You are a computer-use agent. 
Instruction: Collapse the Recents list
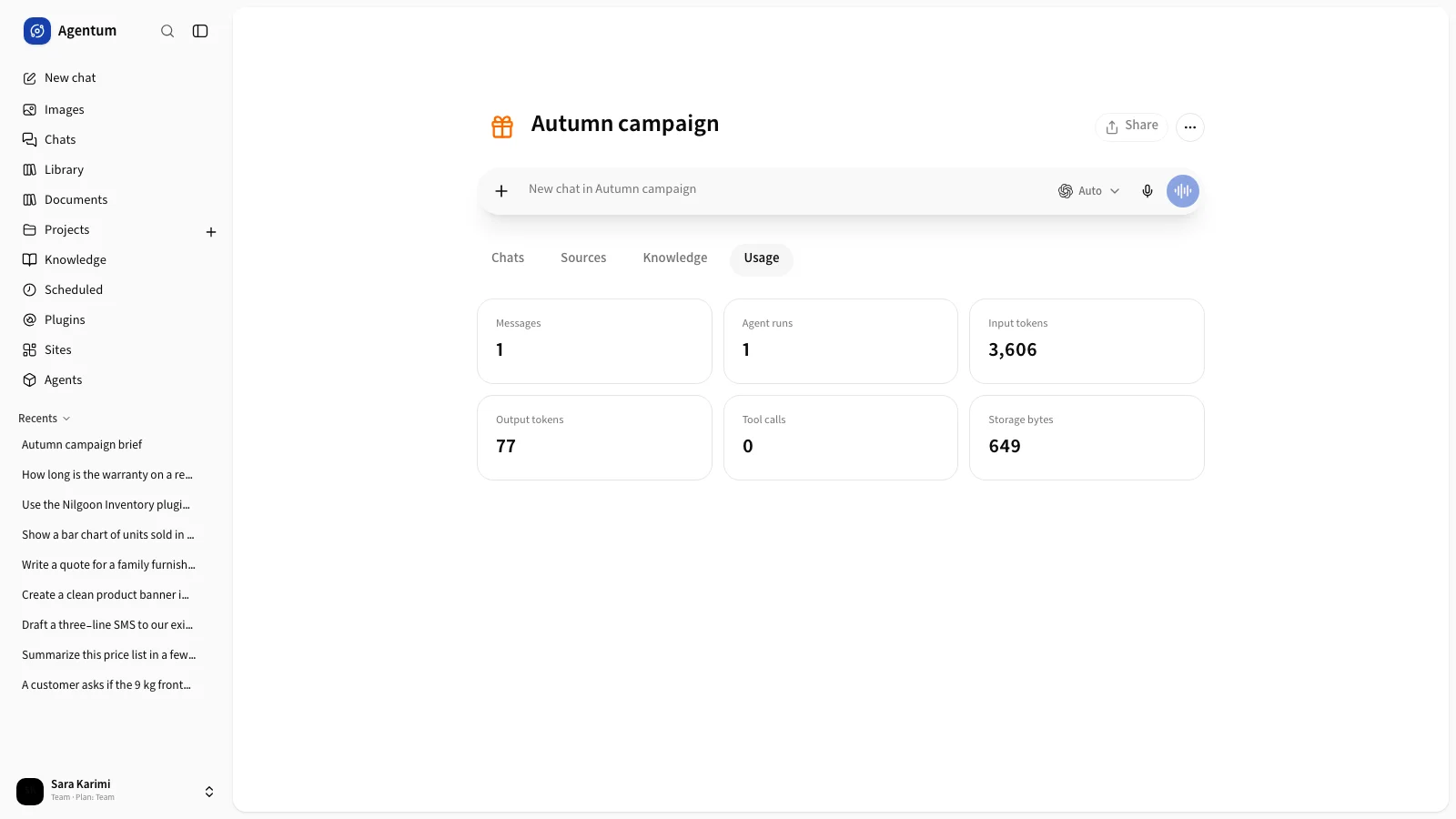[x=45, y=419]
